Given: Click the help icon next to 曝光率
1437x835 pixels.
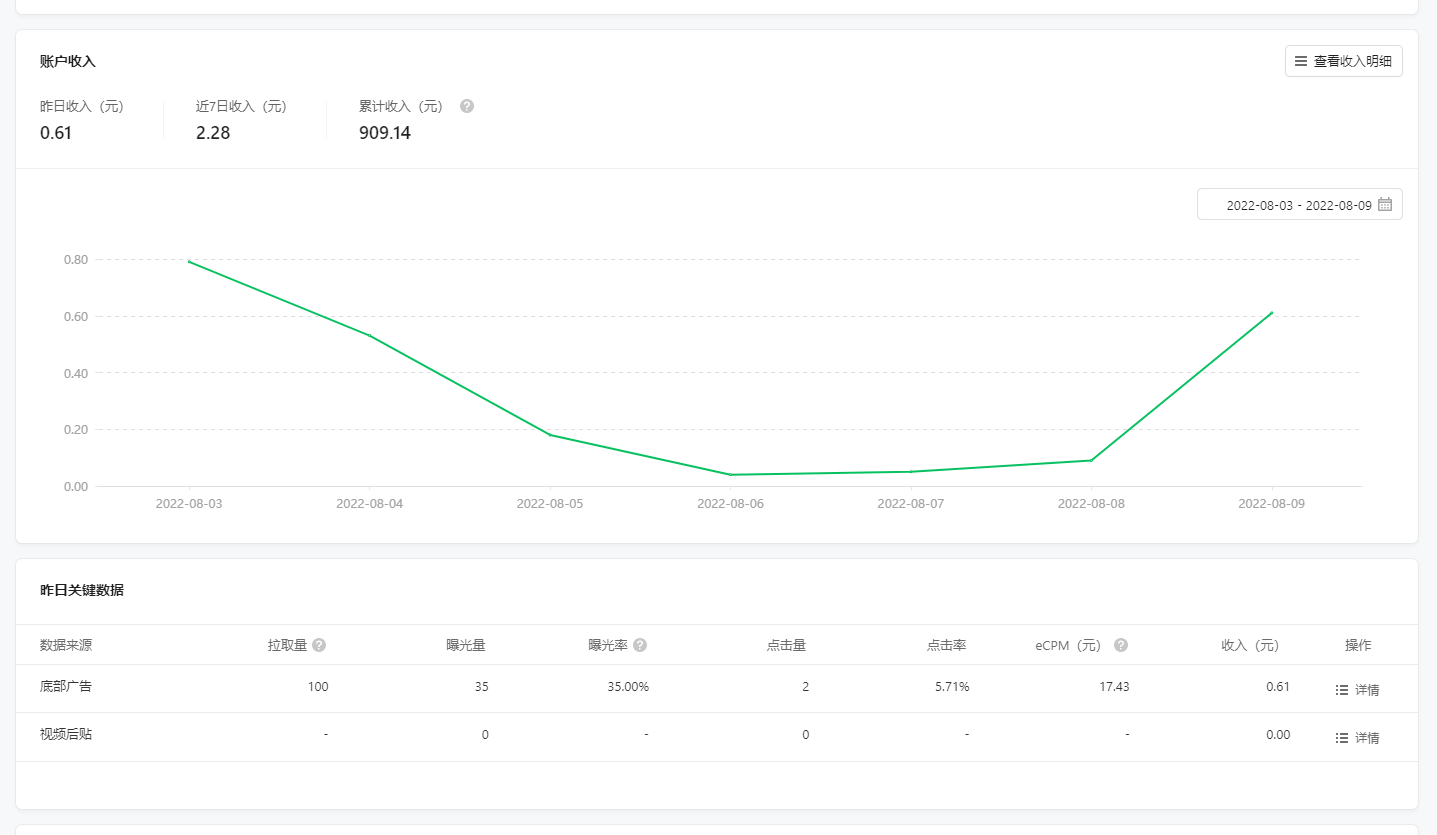Looking at the screenshot, I should pos(640,645).
